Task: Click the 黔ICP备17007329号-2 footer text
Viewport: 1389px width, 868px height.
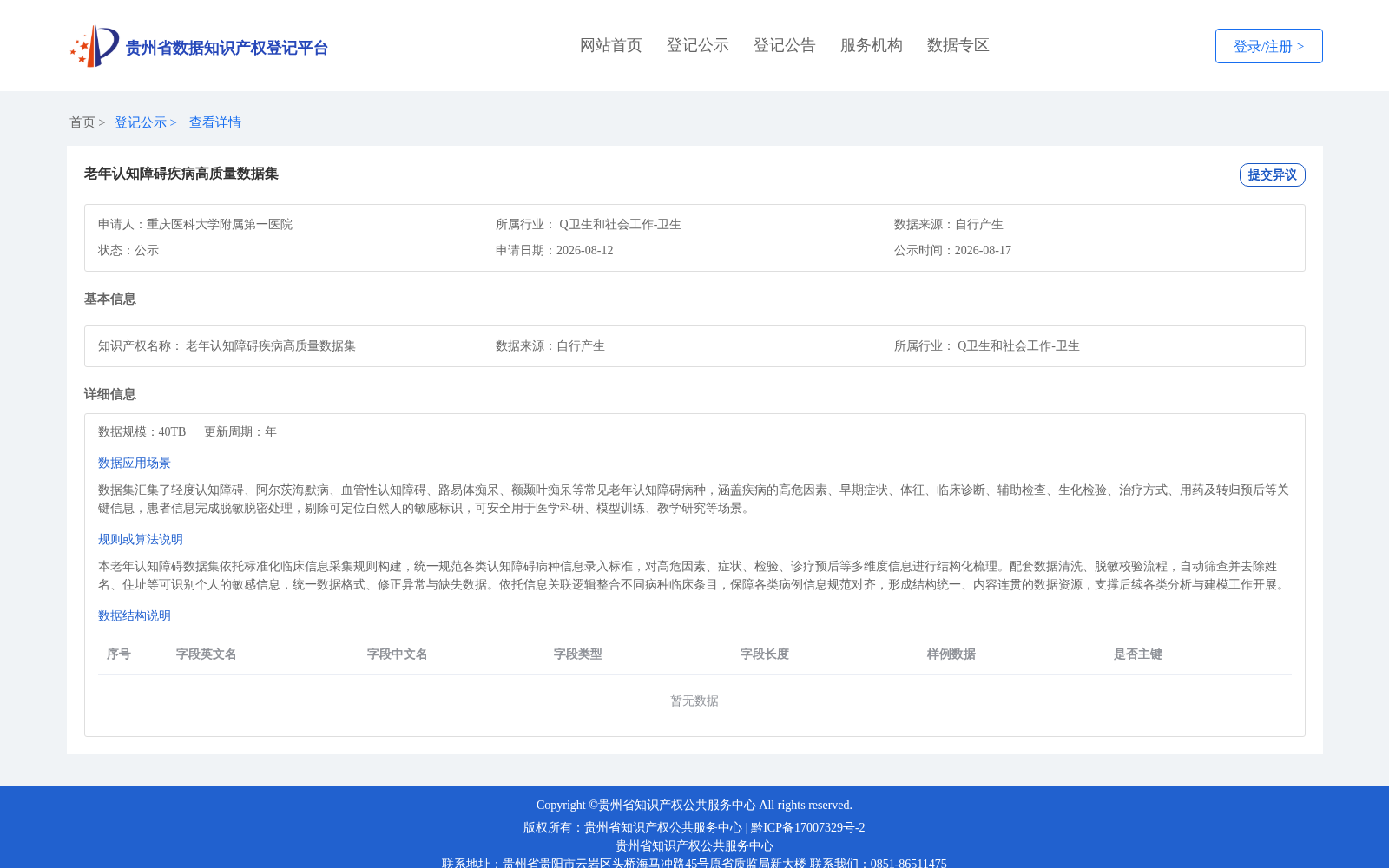Action: click(x=808, y=827)
